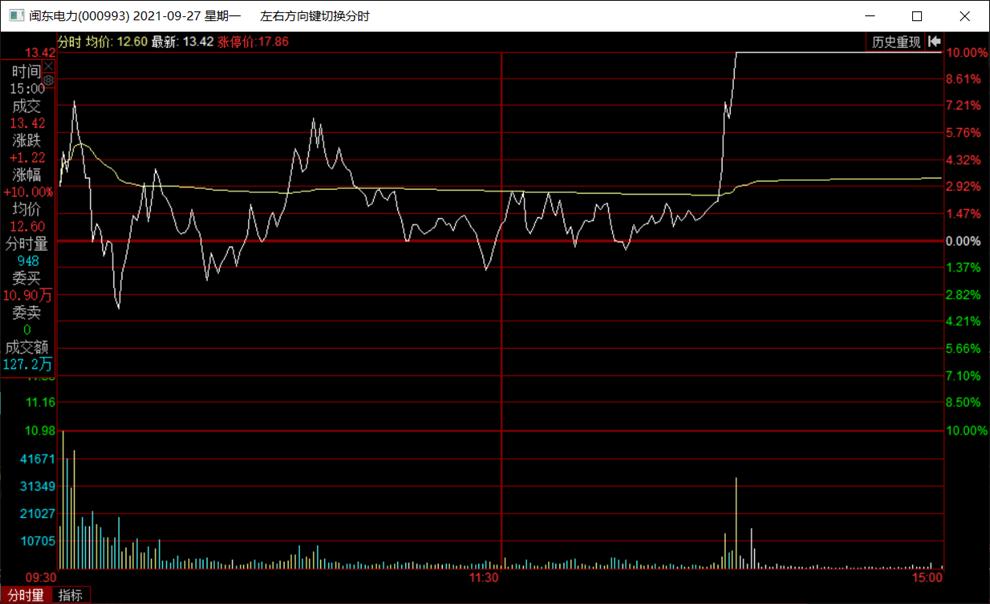Open info panel settings gear icon

pyautogui.click(x=49, y=80)
